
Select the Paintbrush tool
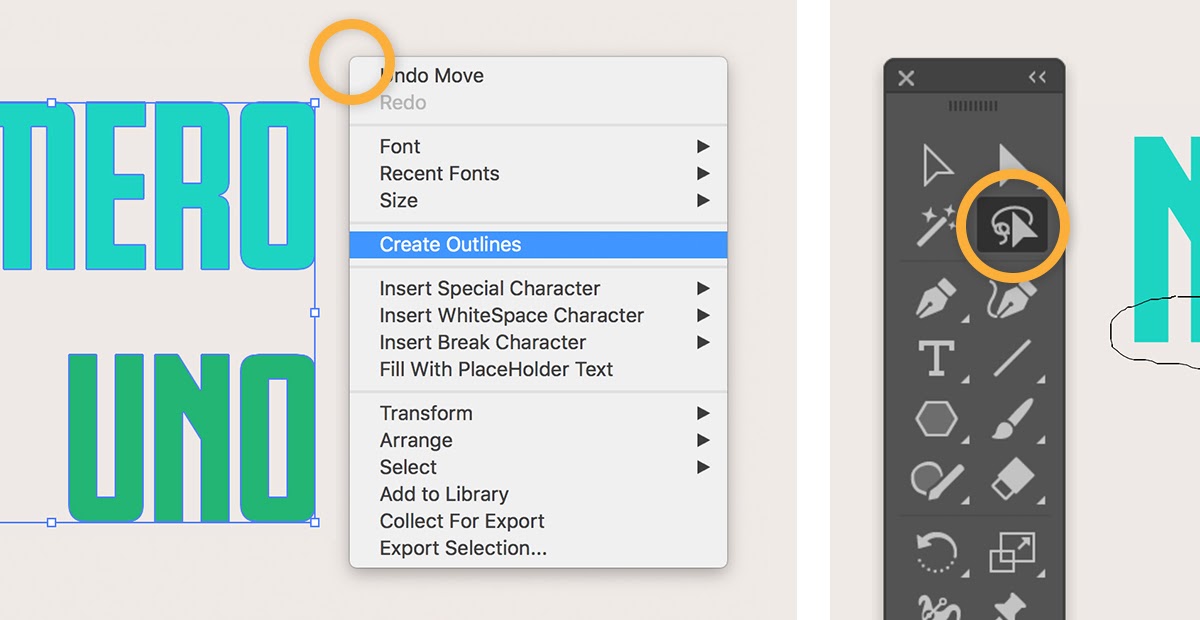tap(1012, 419)
